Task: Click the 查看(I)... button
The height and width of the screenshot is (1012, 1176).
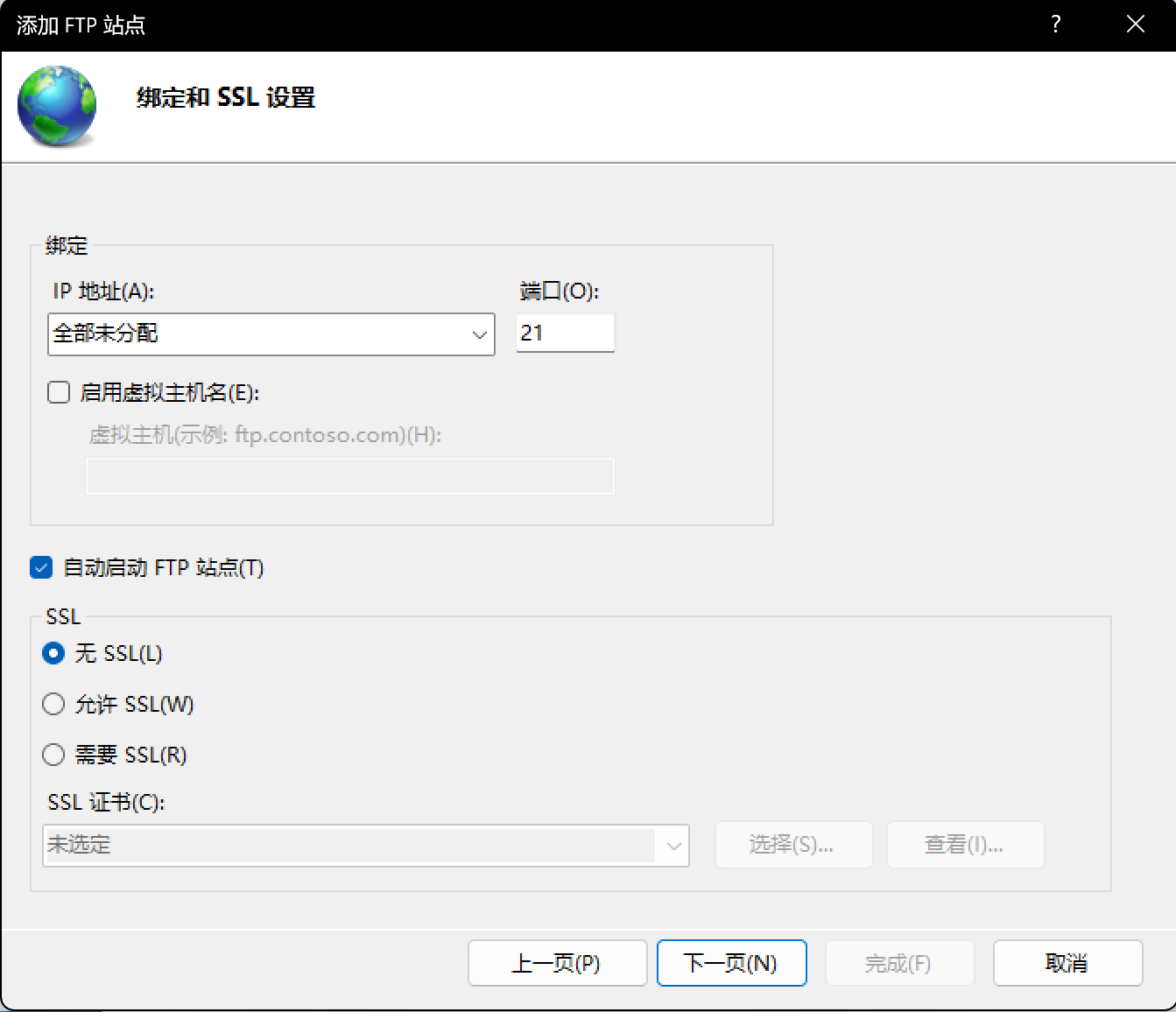Action: click(965, 845)
